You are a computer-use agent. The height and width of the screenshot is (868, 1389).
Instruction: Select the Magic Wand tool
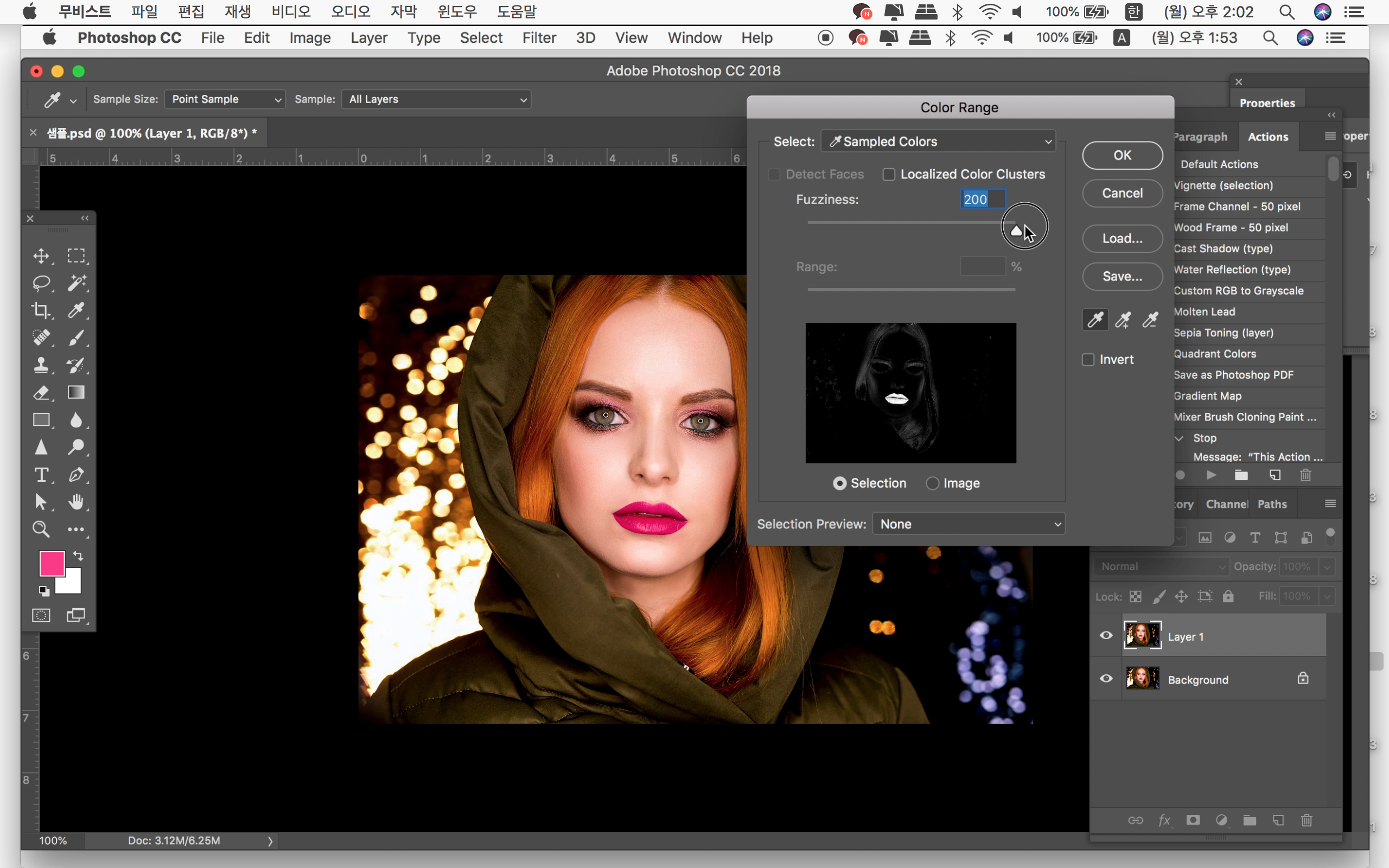77,283
